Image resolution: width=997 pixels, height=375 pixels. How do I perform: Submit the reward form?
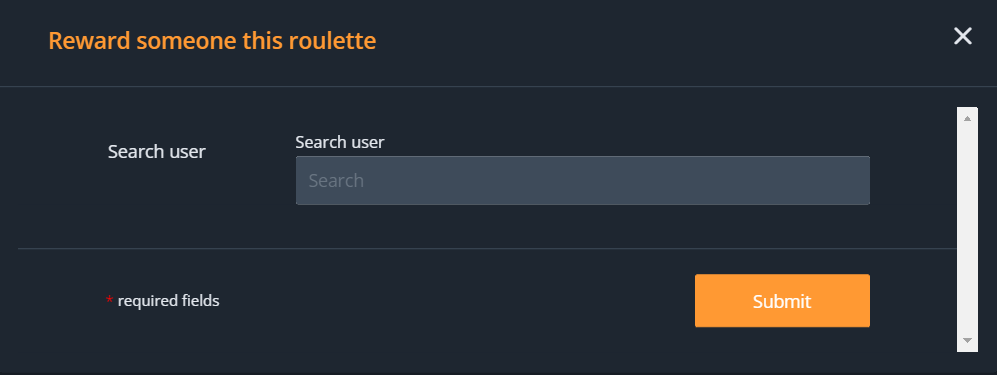point(782,301)
